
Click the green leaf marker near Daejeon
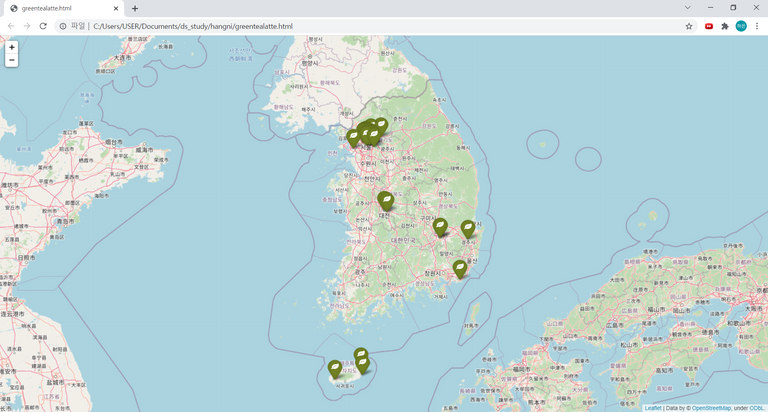(386, 201)
